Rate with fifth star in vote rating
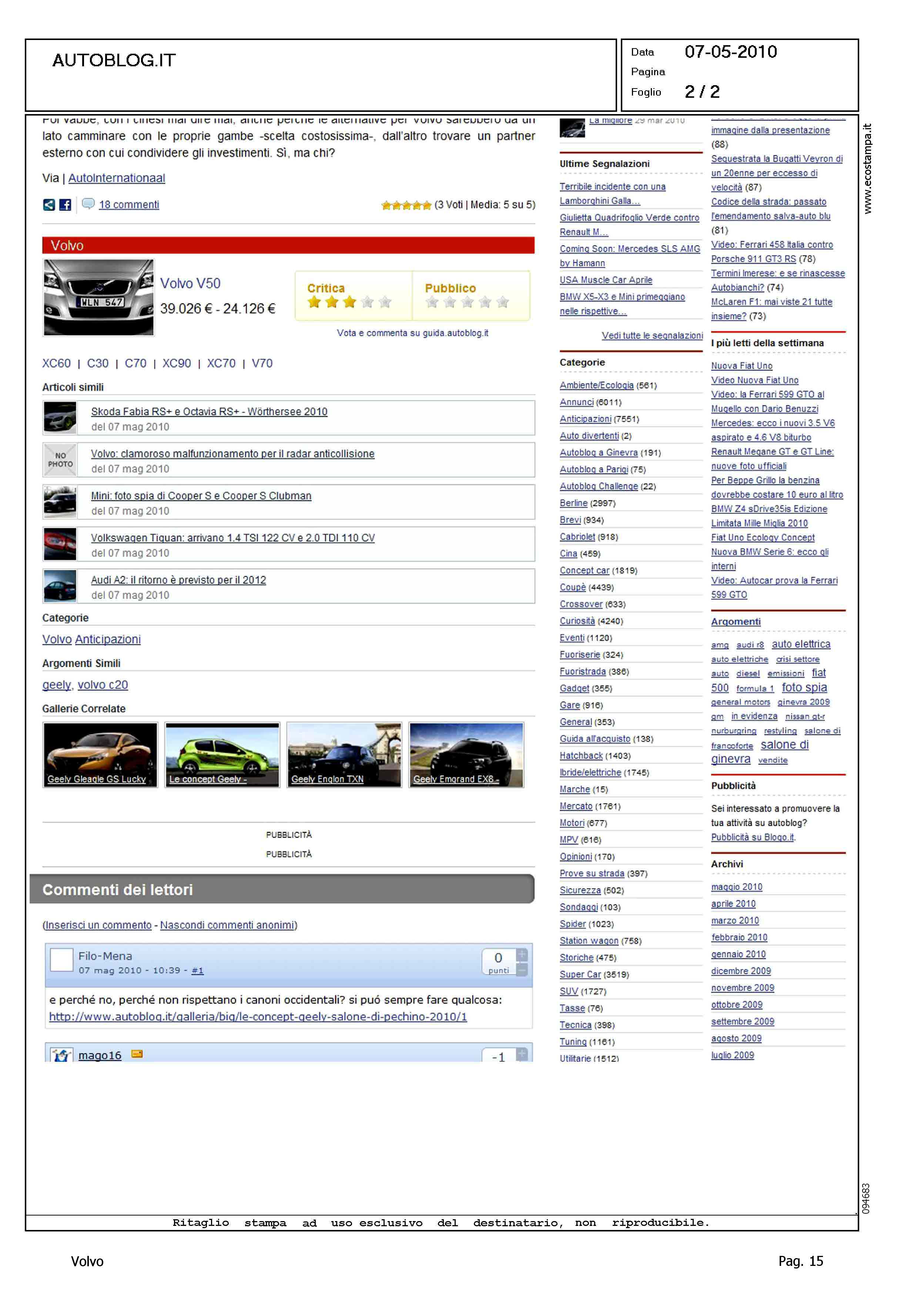 pos(427,206)
